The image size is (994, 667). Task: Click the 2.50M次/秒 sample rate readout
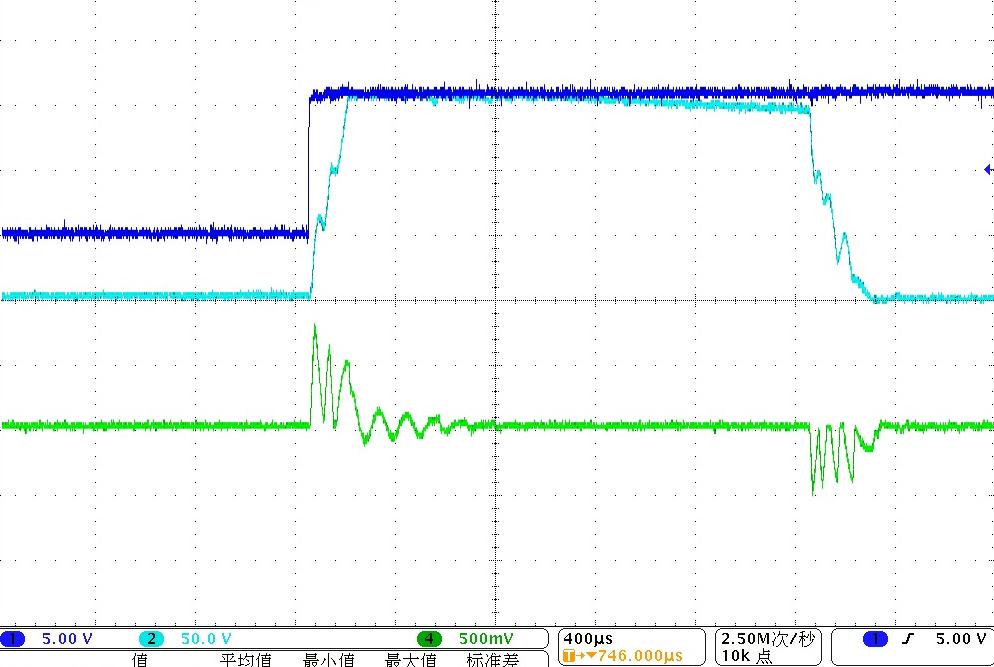click(x=766, y=638)
